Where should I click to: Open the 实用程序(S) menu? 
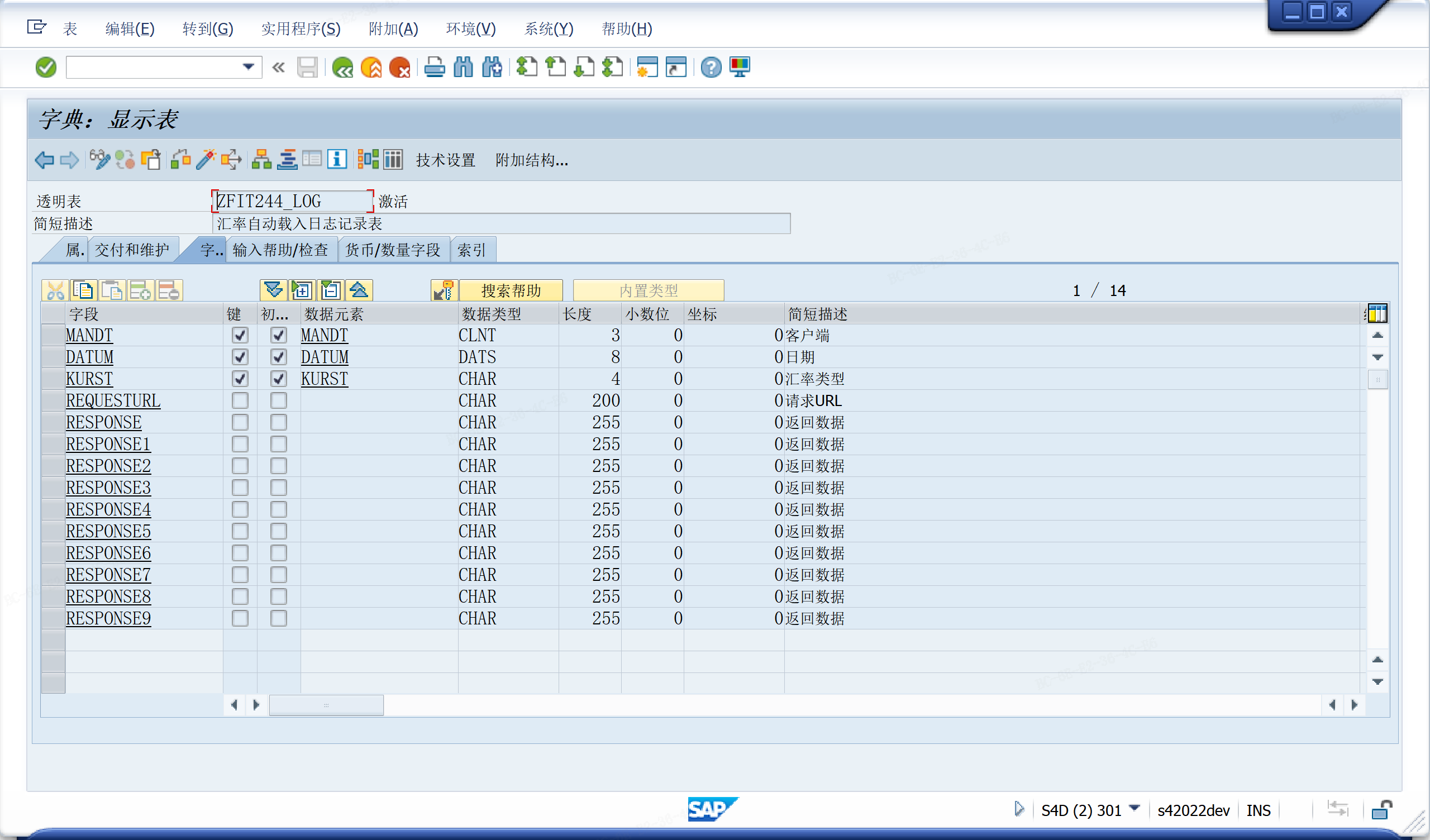tap(301, 28)
